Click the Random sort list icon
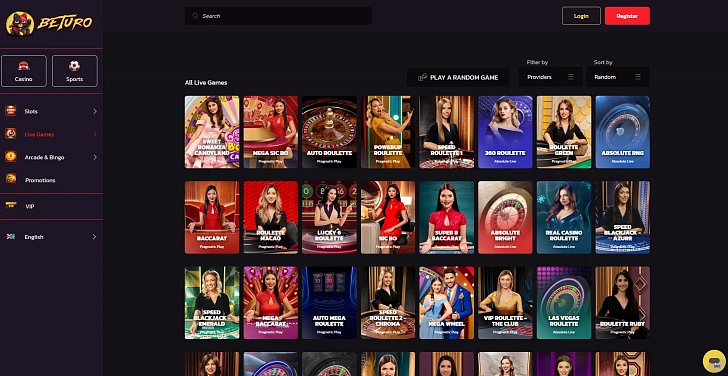The image size is (728, 376). coord(638,77)
